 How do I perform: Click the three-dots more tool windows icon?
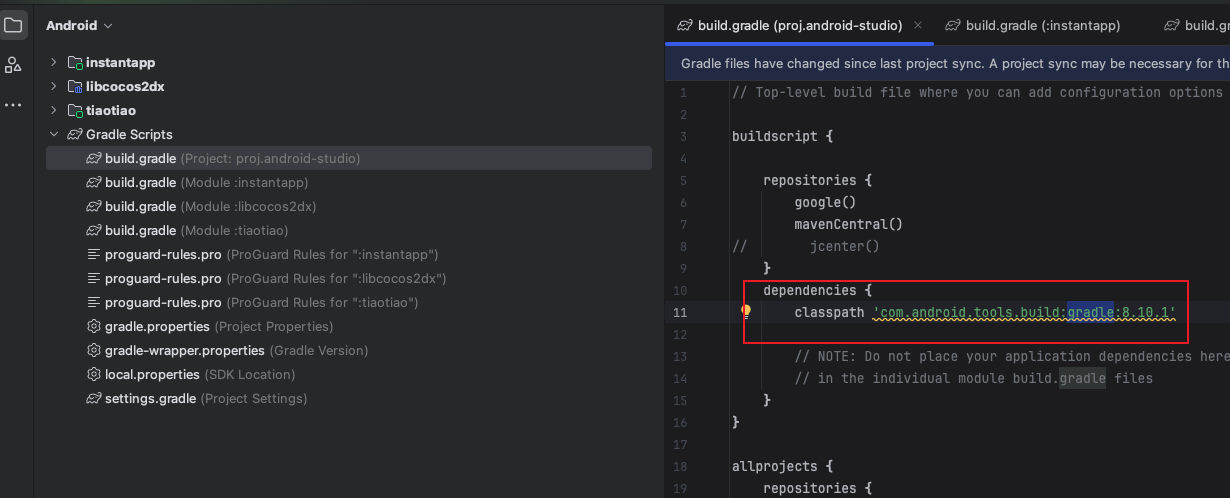(13, 105)
